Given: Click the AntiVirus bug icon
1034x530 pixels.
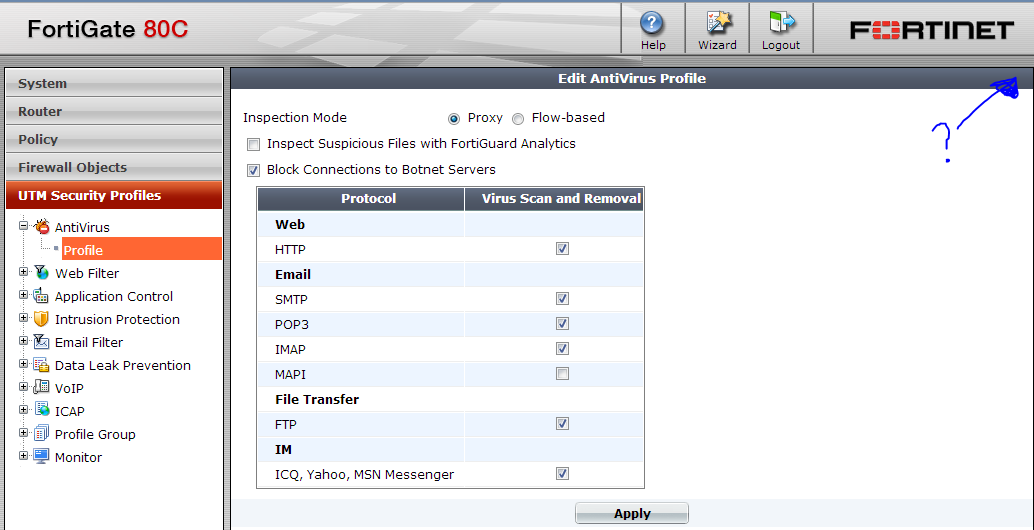Looking at the screenshot, I should [42, 227].
